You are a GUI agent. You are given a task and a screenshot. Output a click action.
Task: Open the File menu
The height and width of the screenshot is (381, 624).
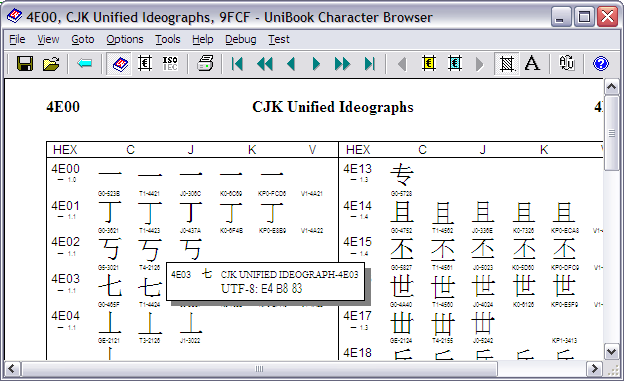point(17,39)
